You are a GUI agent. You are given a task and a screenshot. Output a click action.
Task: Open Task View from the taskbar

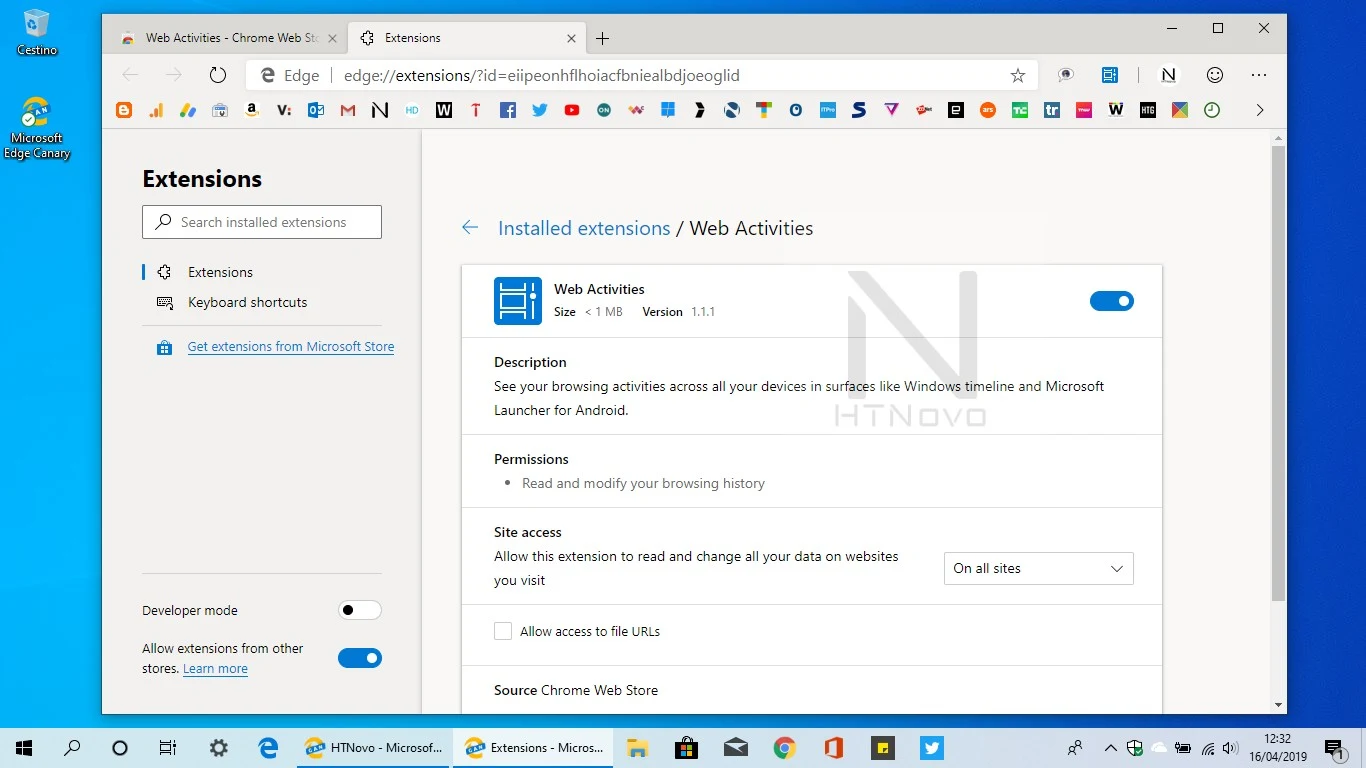(168, 748)
